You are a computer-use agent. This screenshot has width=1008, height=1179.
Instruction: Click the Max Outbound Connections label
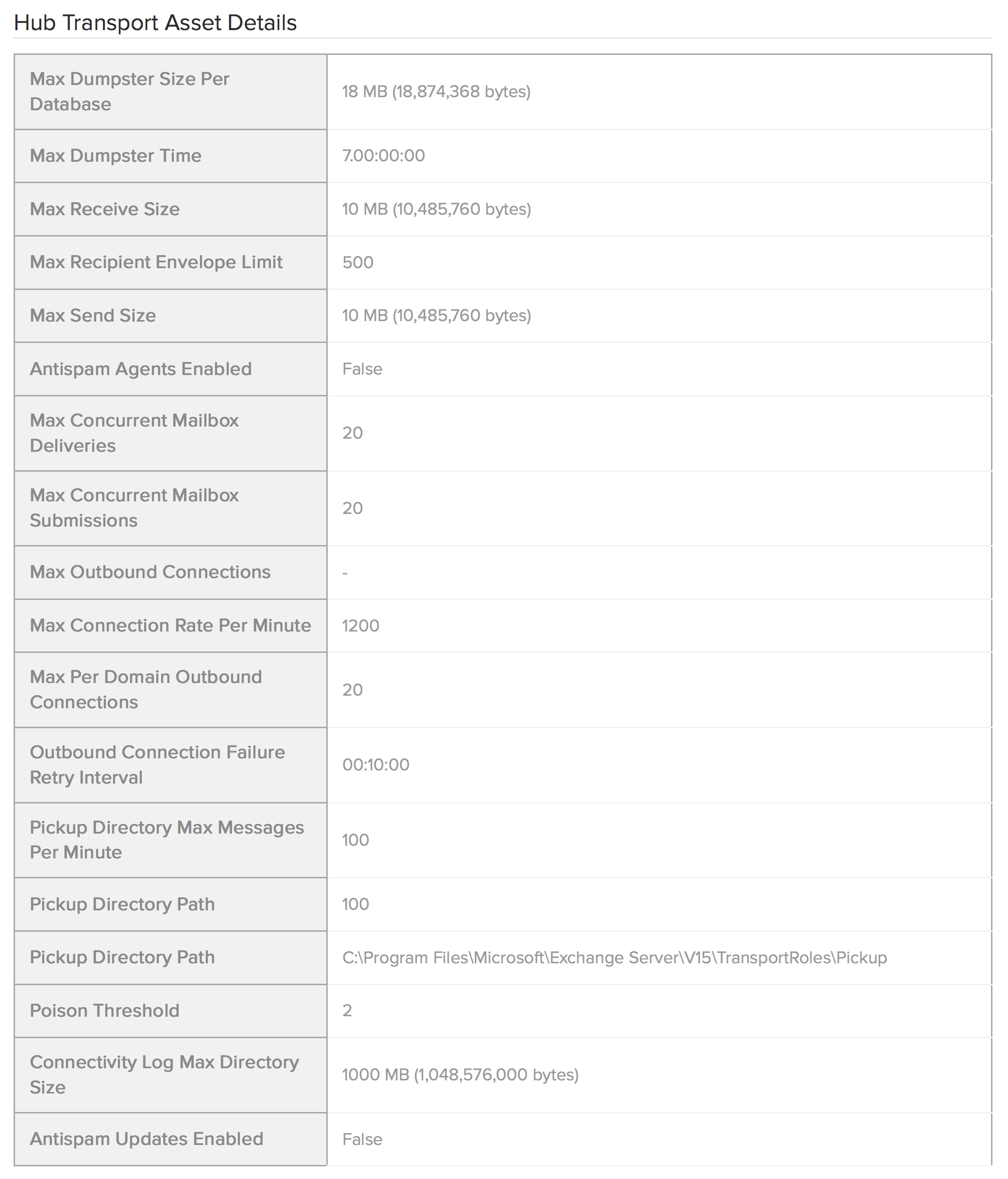[x=150, y=572]
